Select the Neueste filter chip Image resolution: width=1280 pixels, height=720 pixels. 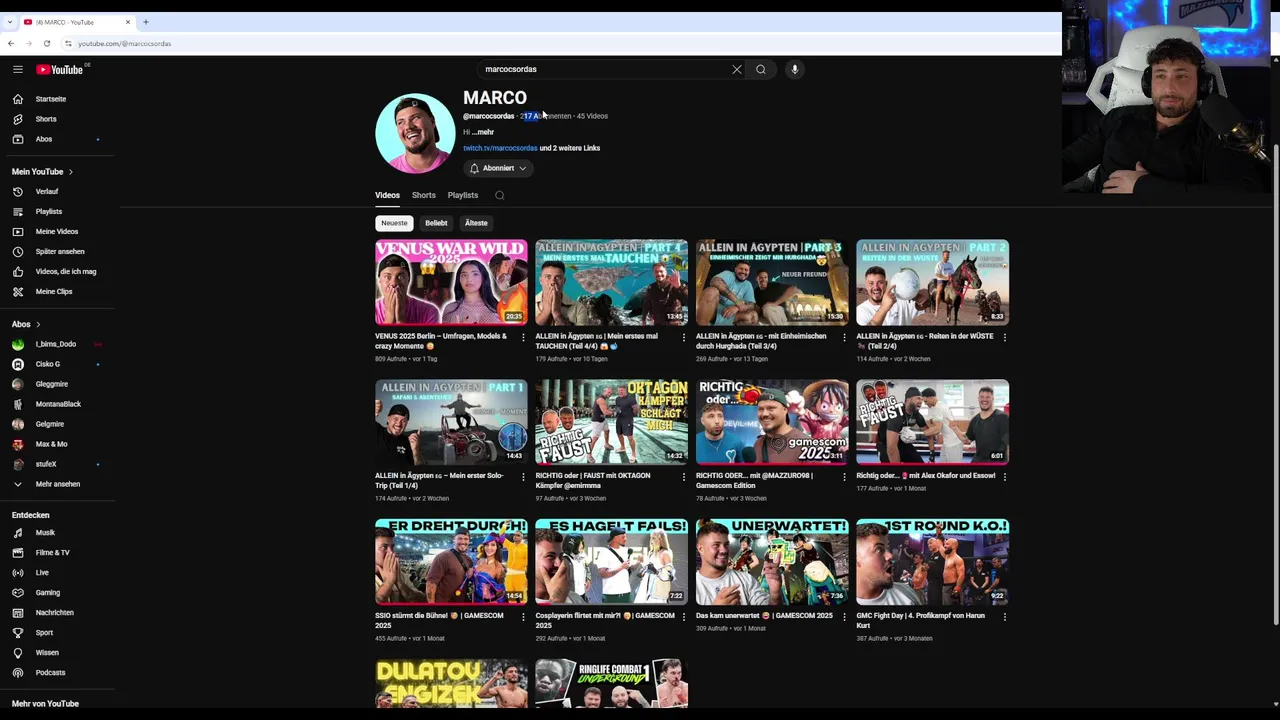(394, 223)
